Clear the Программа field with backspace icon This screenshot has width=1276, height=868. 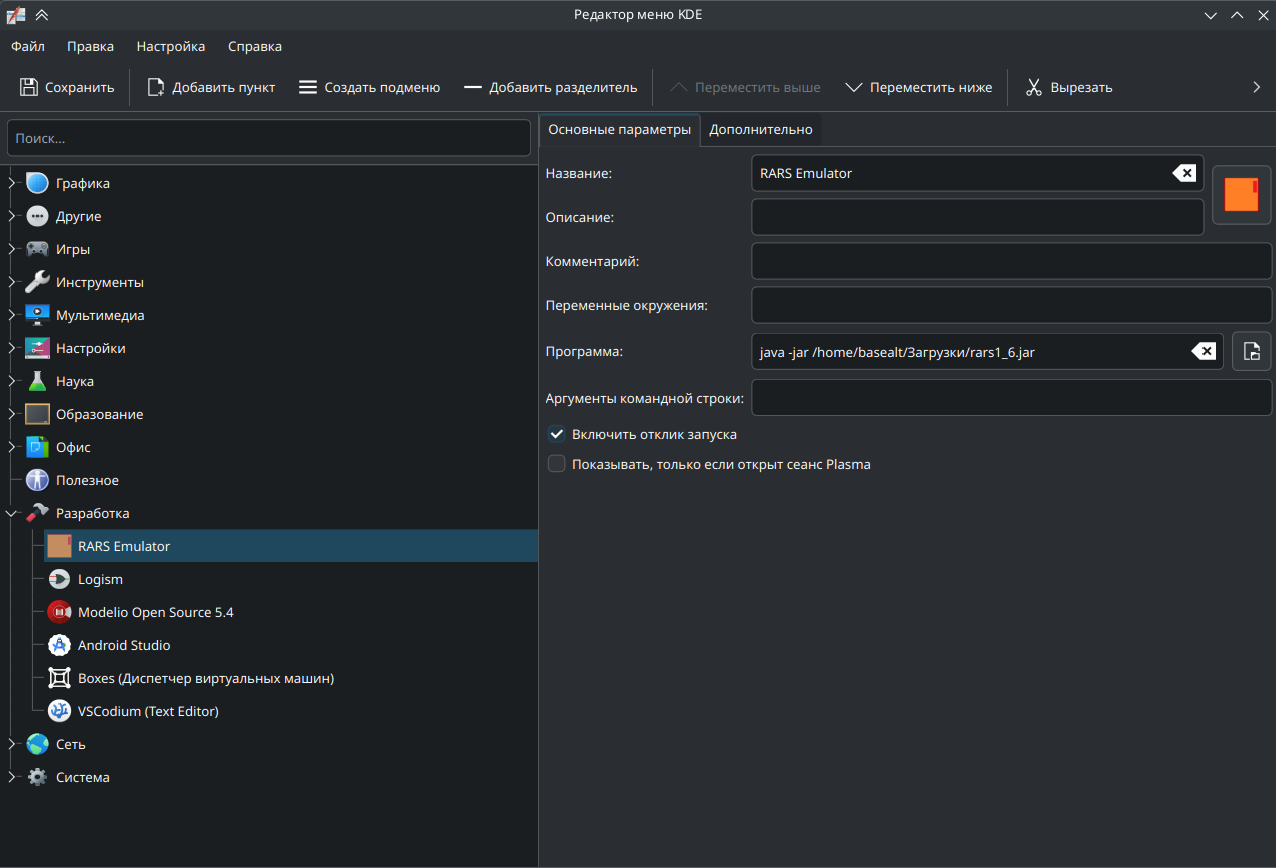(x=1204, y=351)
